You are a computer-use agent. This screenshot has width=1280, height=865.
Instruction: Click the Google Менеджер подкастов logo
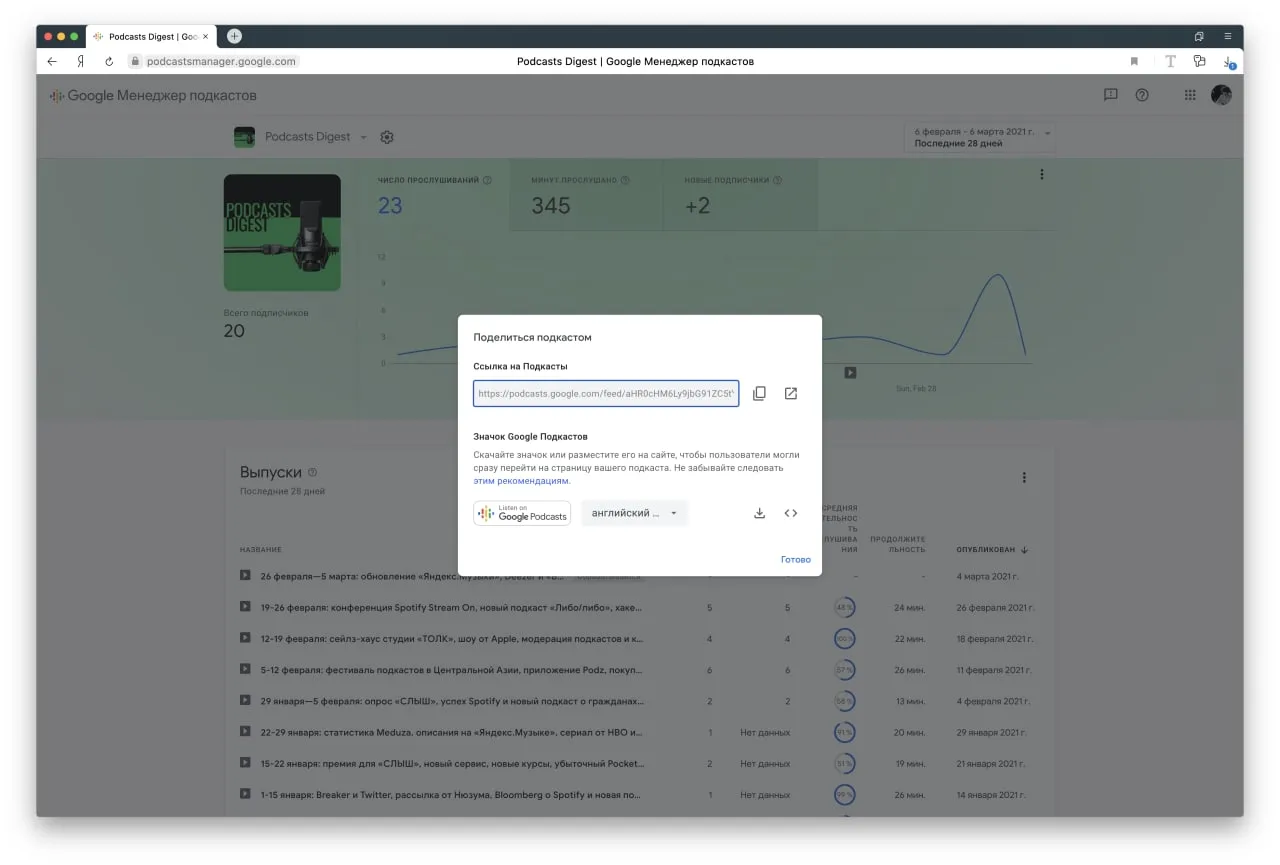(x=153, y=96)
